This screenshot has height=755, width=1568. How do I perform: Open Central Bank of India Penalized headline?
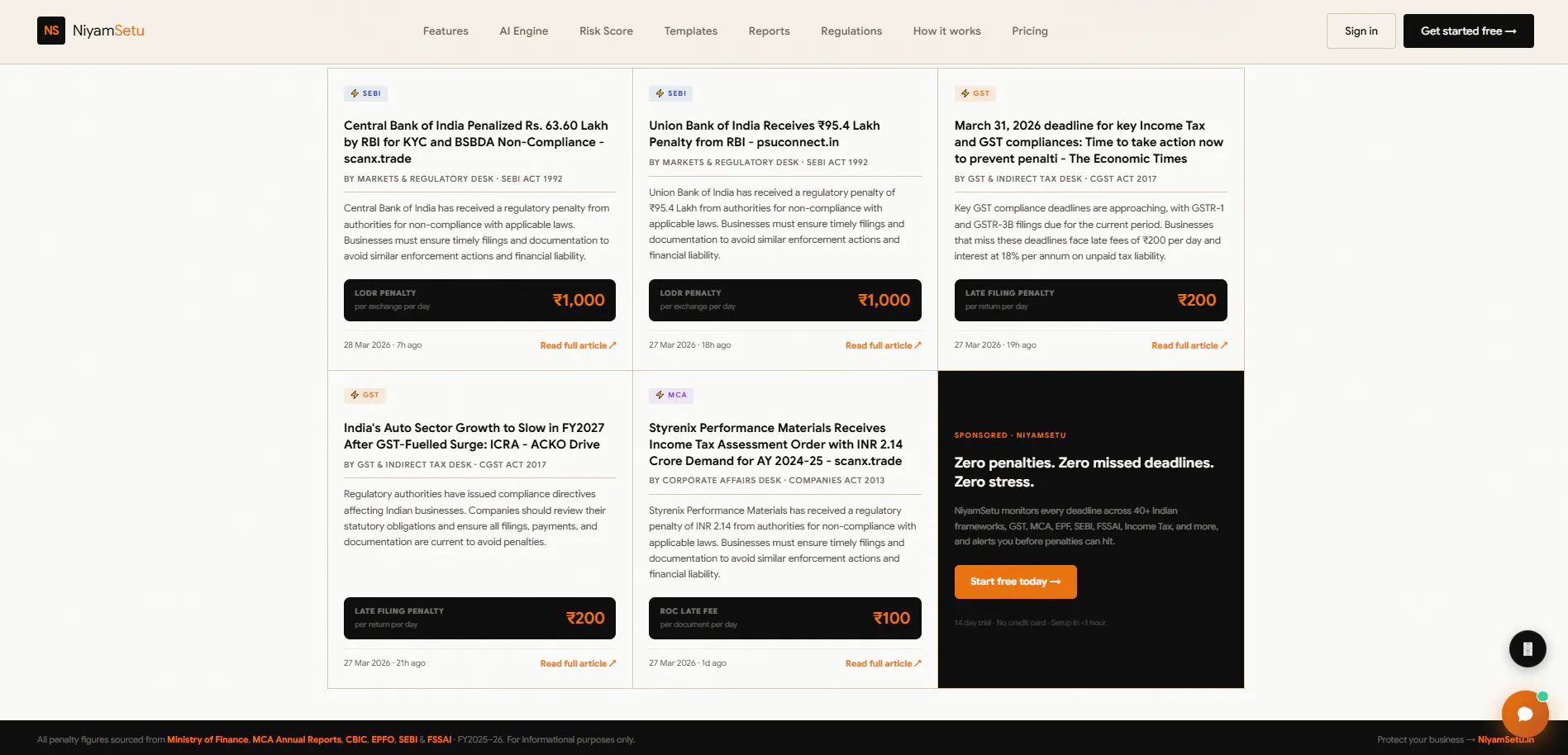[476, 142]
